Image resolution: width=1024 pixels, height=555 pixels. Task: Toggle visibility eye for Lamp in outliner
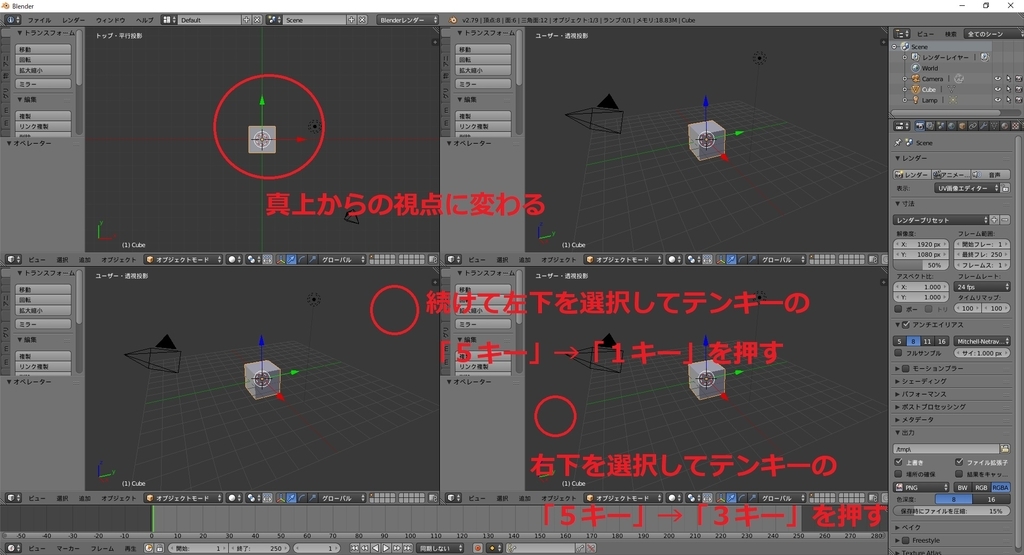point(997,100)
